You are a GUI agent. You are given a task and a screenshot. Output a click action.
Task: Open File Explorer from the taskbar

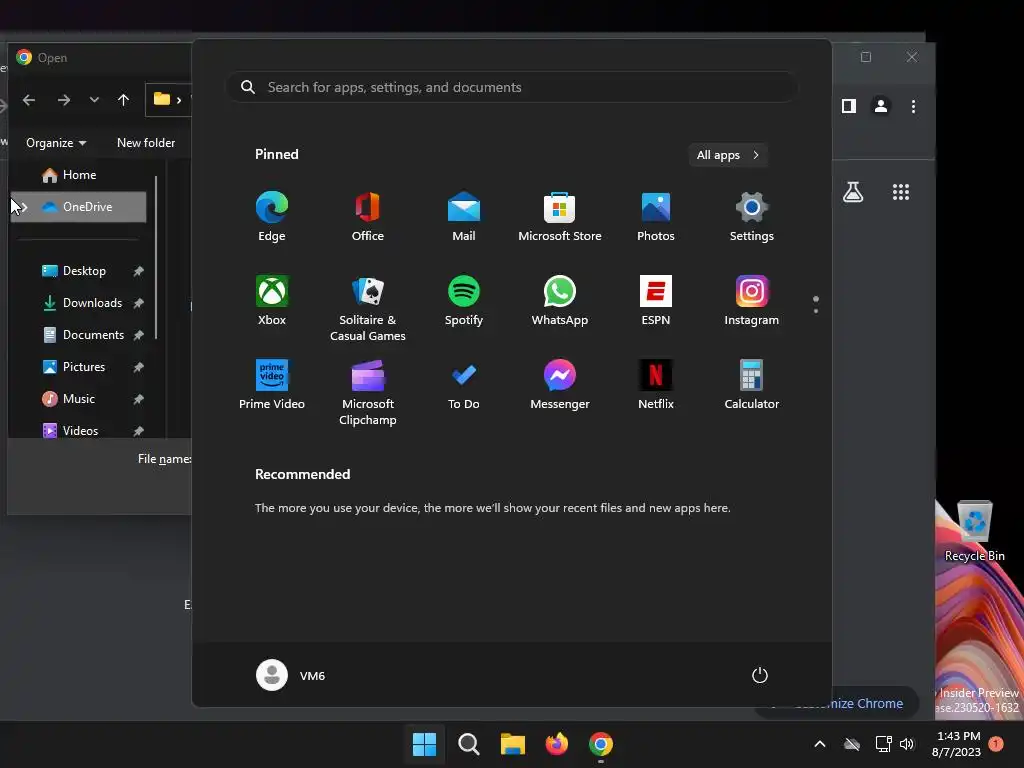coord(513,744)
